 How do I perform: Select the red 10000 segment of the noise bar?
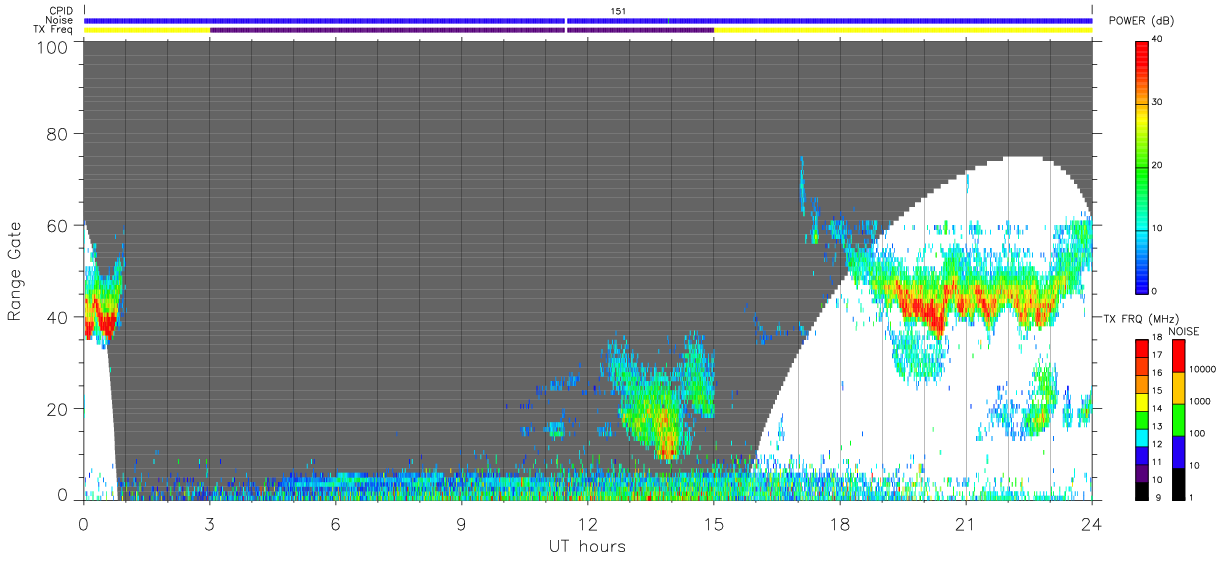coord(1178,356)
